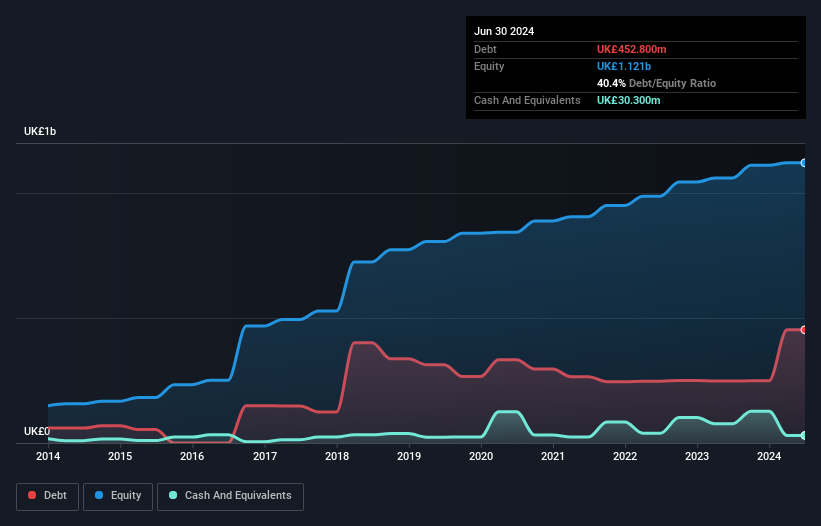This screenshot has height=526, width=821.
Task: Click the UK£452.800m debt value
Action: point(631,49)
